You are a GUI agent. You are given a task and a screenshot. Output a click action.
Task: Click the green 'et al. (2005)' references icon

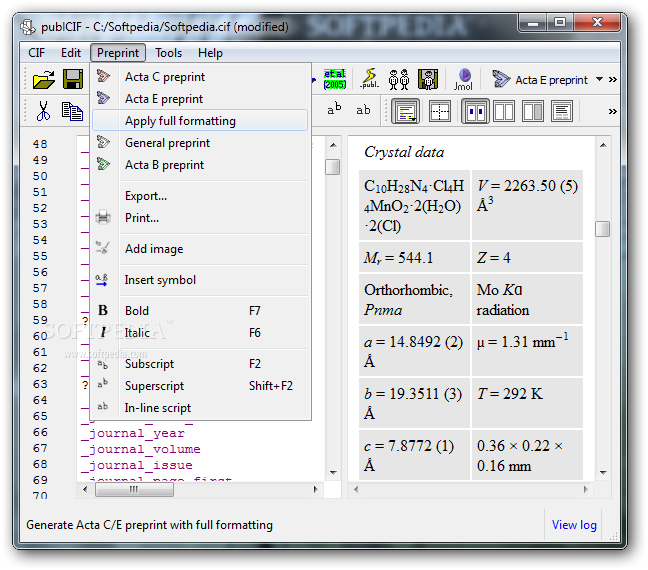point(335,79)
